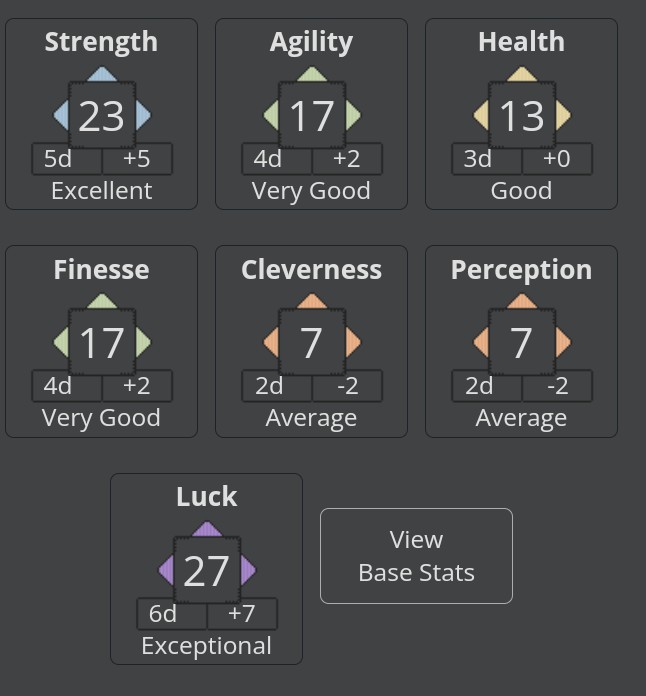646x696 pixels.
Task: Click the green up arrow above Finesse
Action: coord(102,301)
